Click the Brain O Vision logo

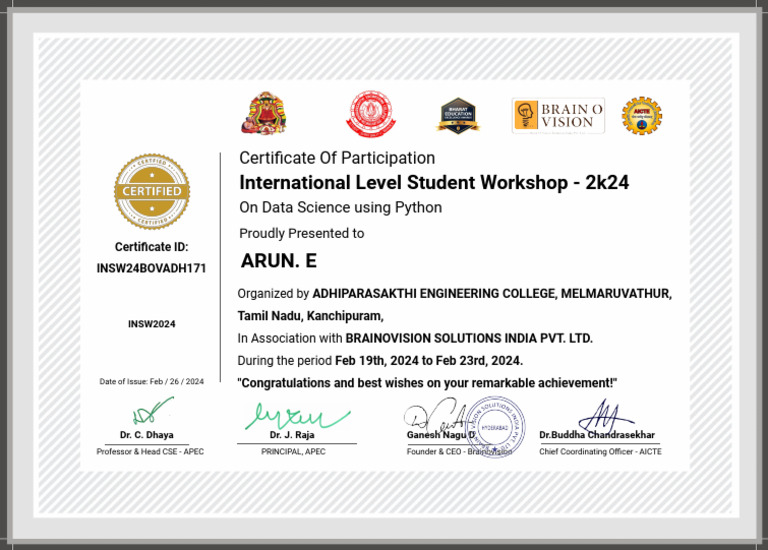[558, 116]
